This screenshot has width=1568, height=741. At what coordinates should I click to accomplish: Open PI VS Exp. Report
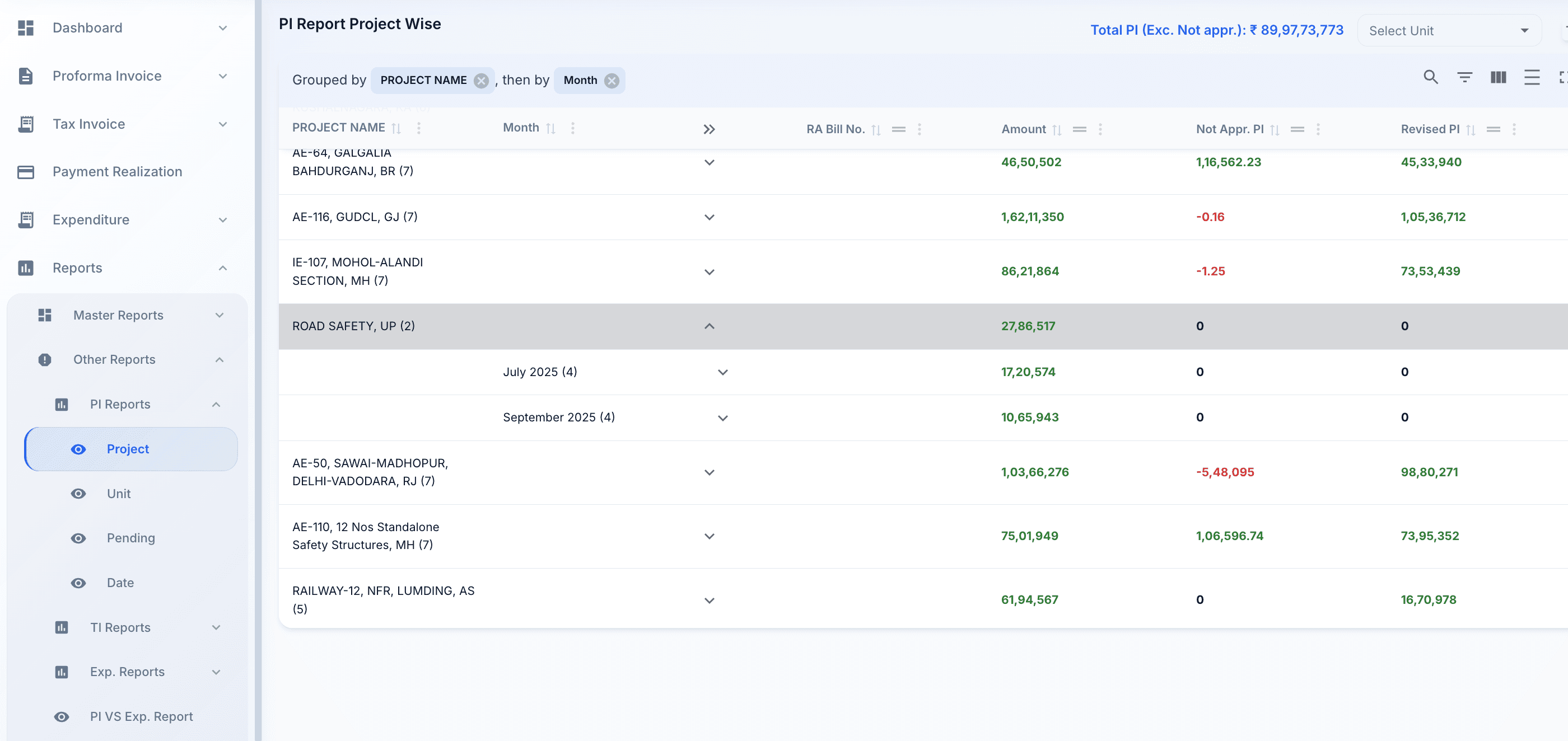130,717
